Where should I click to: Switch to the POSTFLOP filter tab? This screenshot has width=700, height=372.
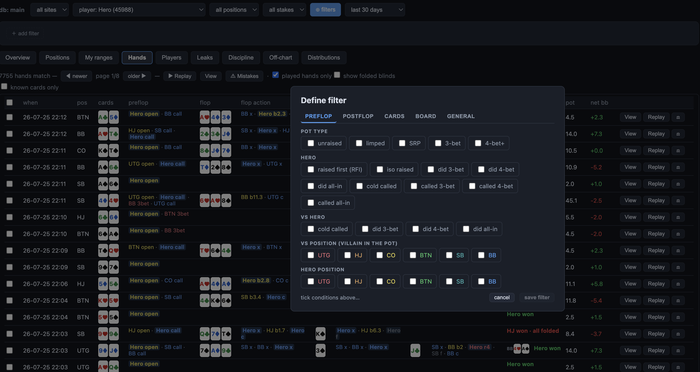click(x=358, y=116)
